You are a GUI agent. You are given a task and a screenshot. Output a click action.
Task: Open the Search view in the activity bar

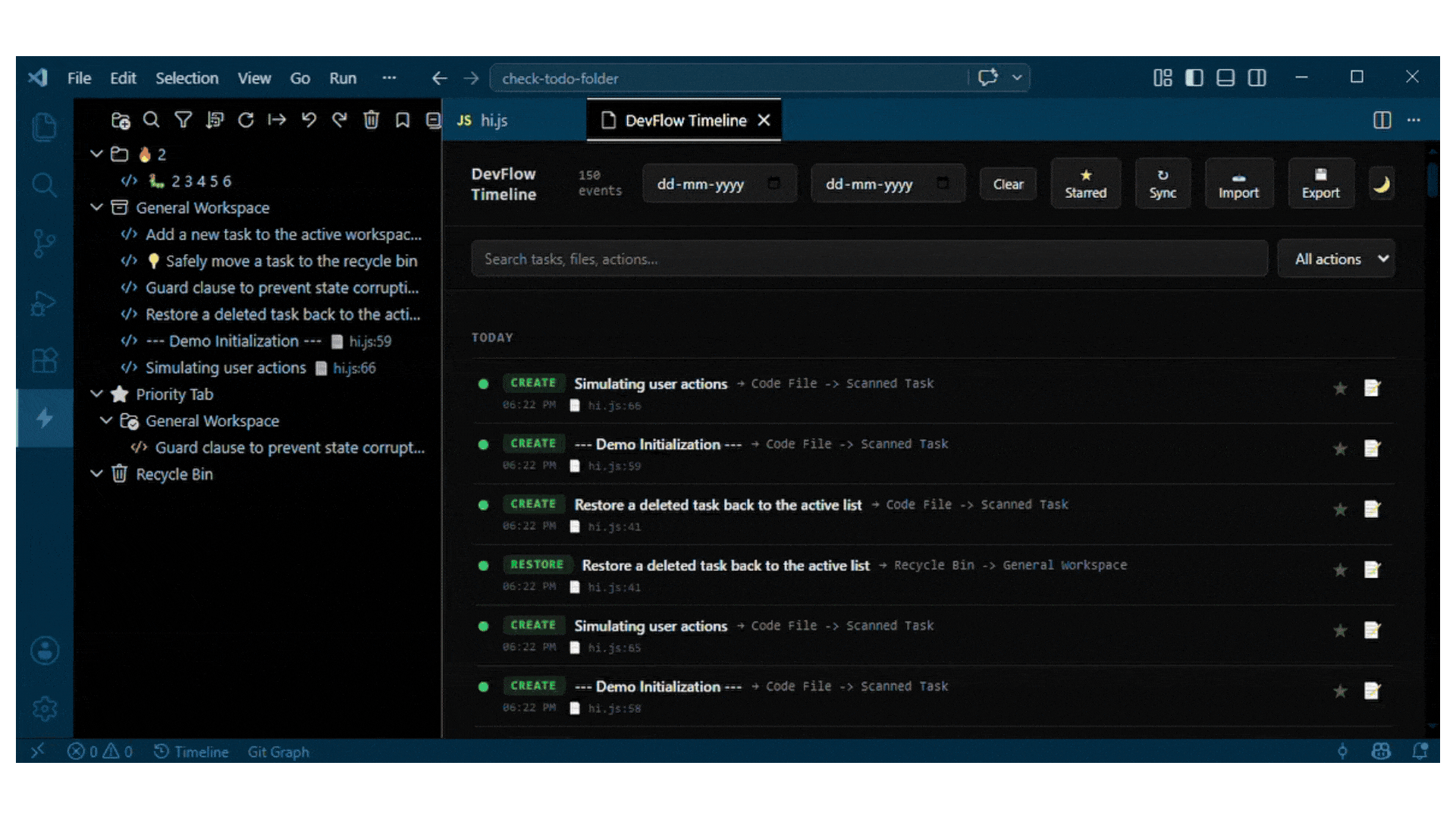tap(45, 185)
